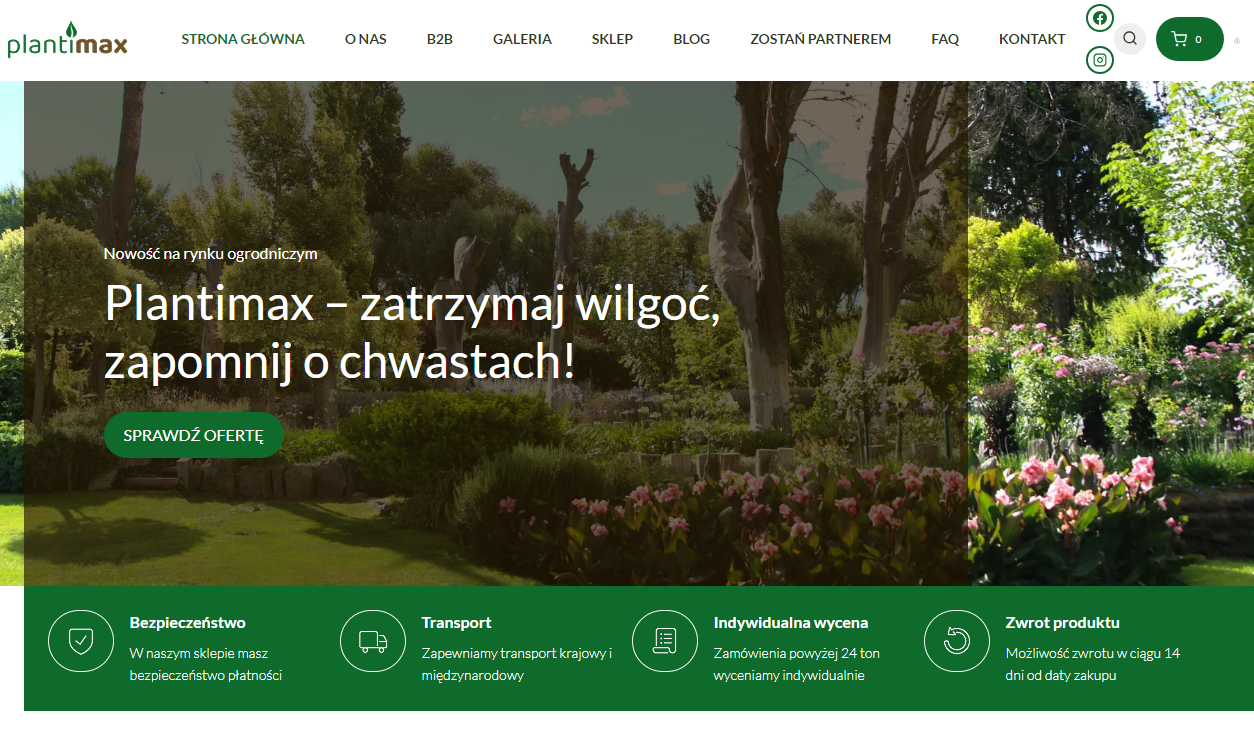Open the Plantimax Instagram page icon

pos(1100,60)
